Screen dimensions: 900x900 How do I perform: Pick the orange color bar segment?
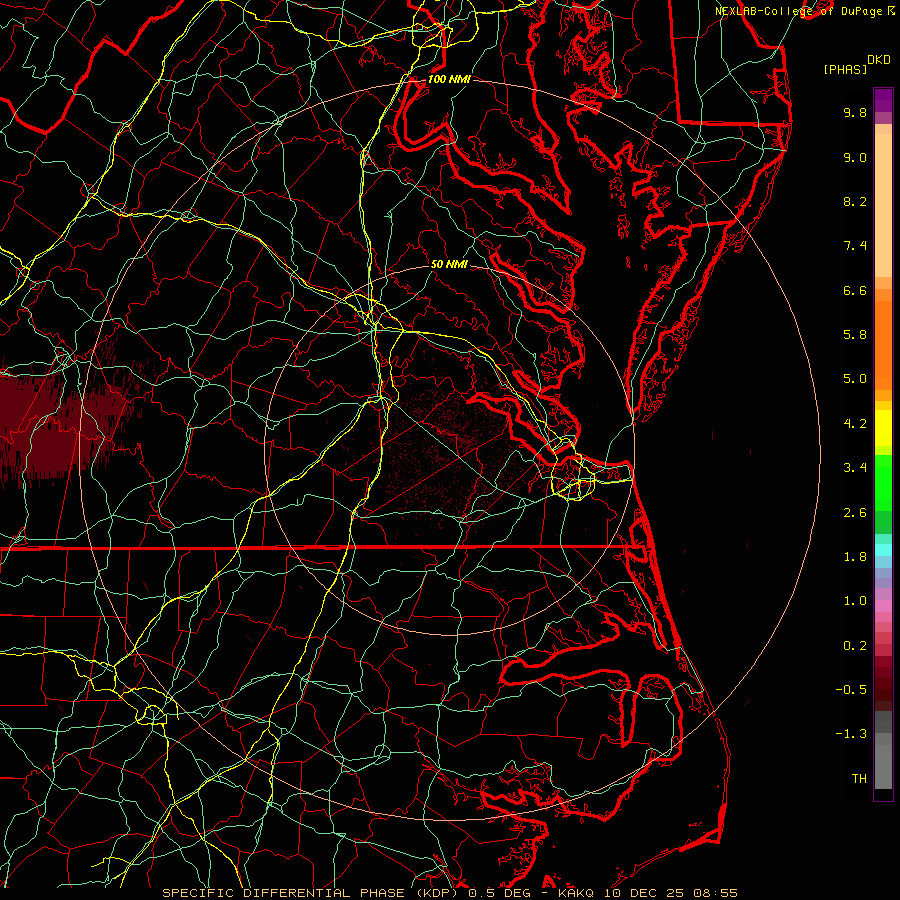[883, 346]
